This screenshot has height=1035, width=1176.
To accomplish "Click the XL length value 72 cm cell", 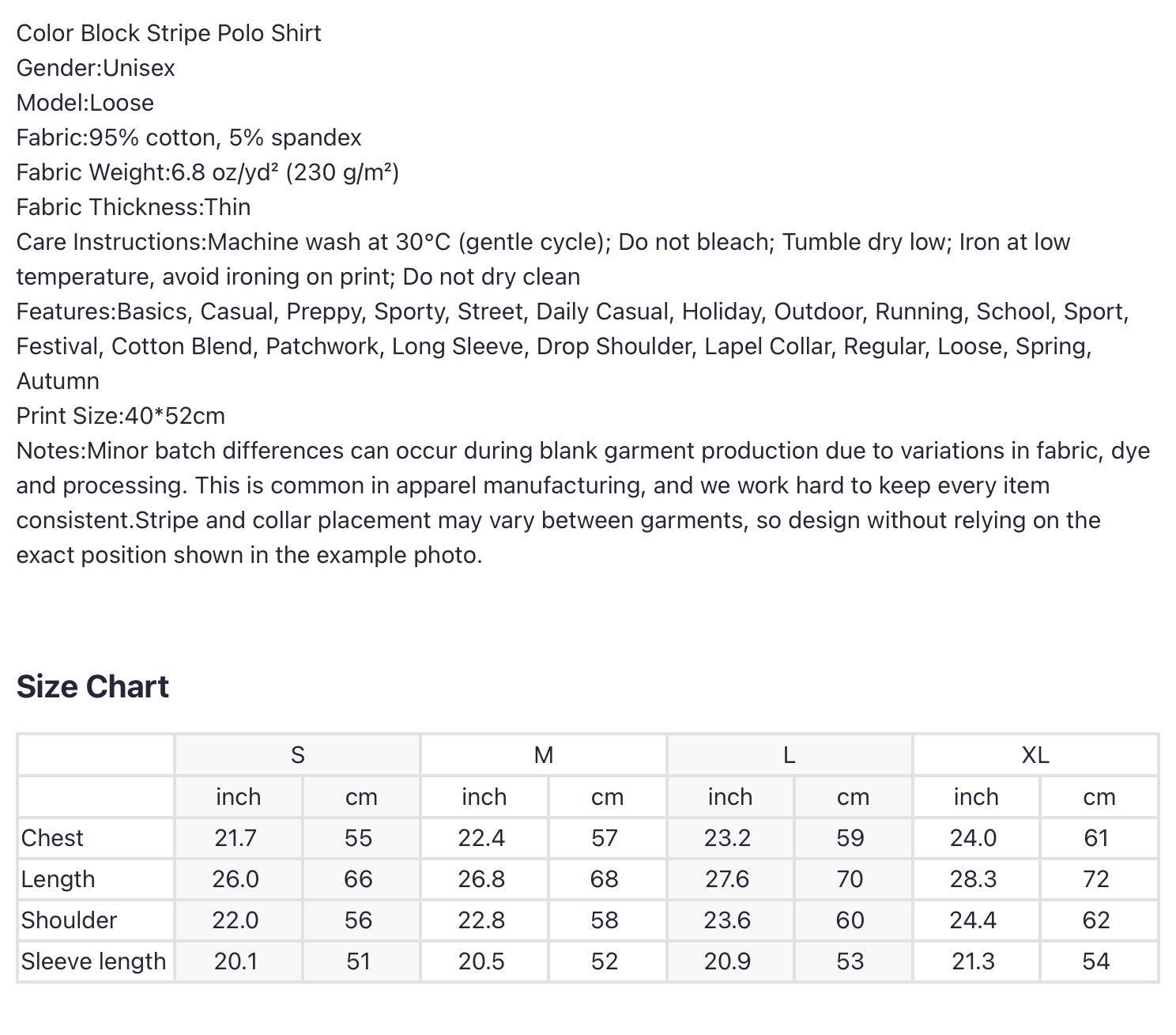I will coord(1099,879).
